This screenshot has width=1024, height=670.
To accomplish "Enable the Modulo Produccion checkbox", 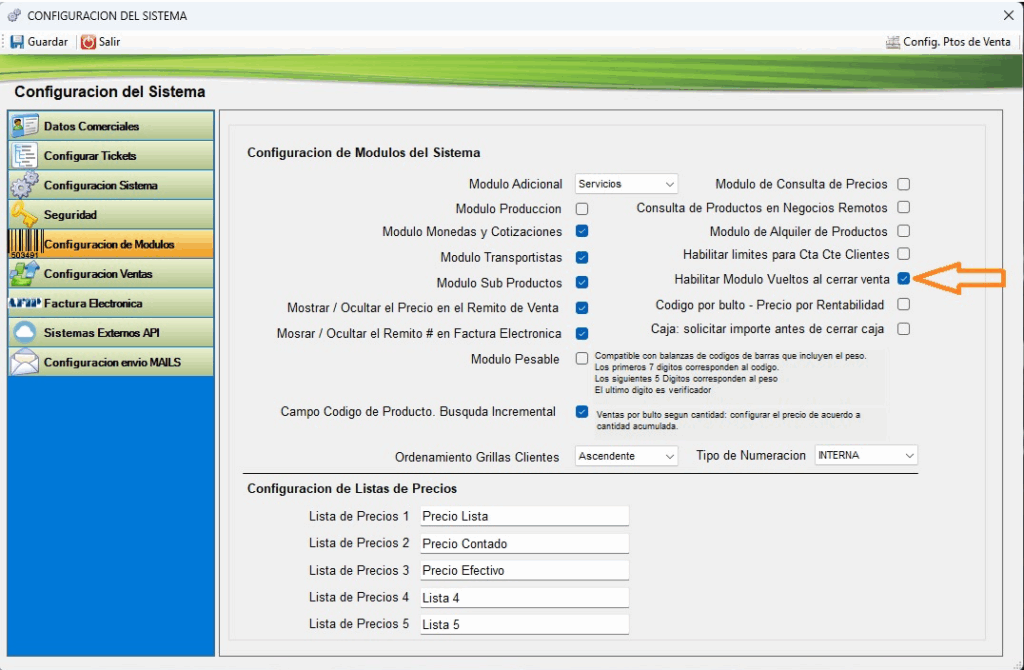I will coord(582,209).
